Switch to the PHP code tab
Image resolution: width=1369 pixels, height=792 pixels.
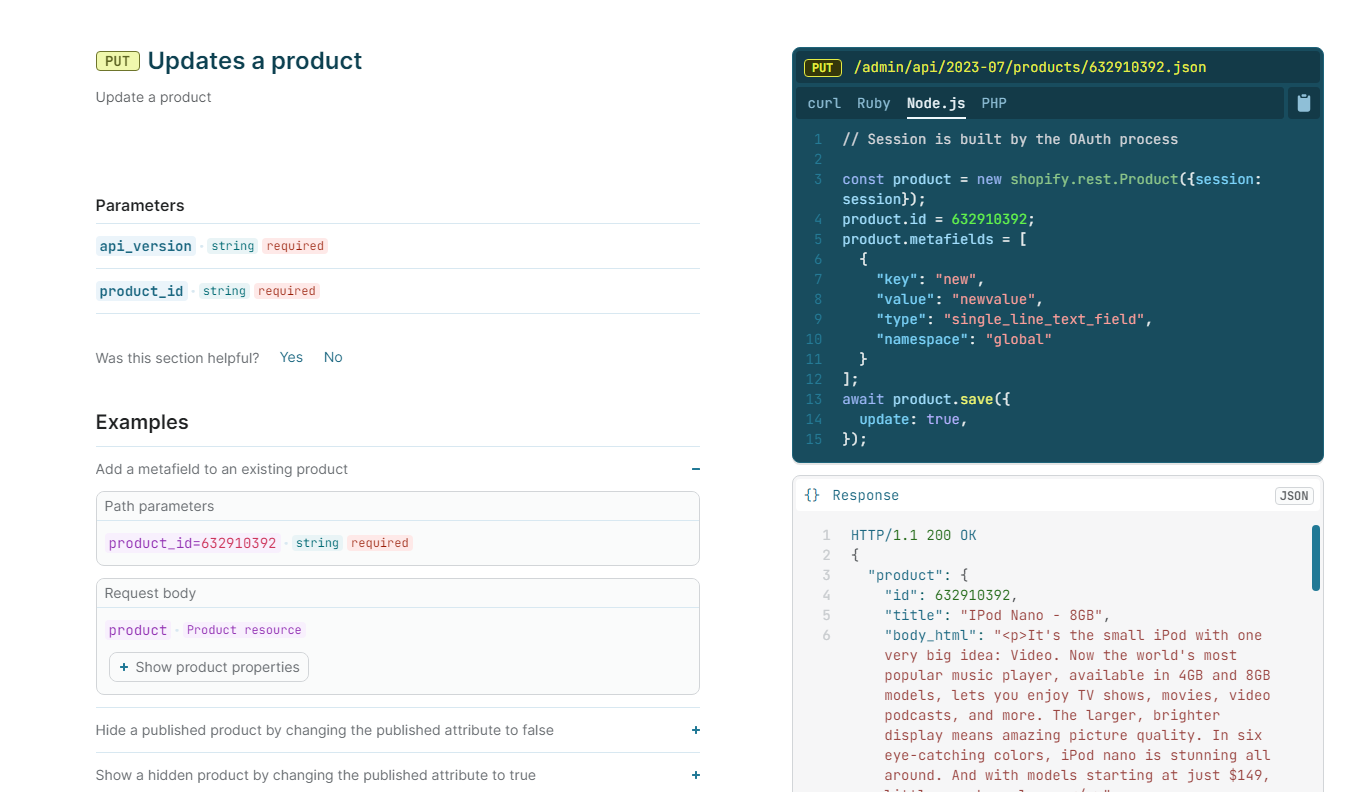tap(993, 103)
